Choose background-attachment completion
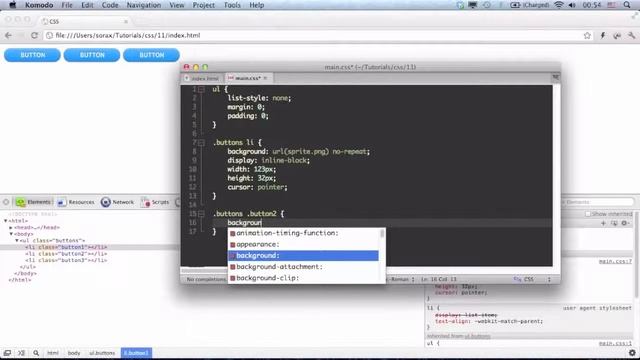 (303, 267)
